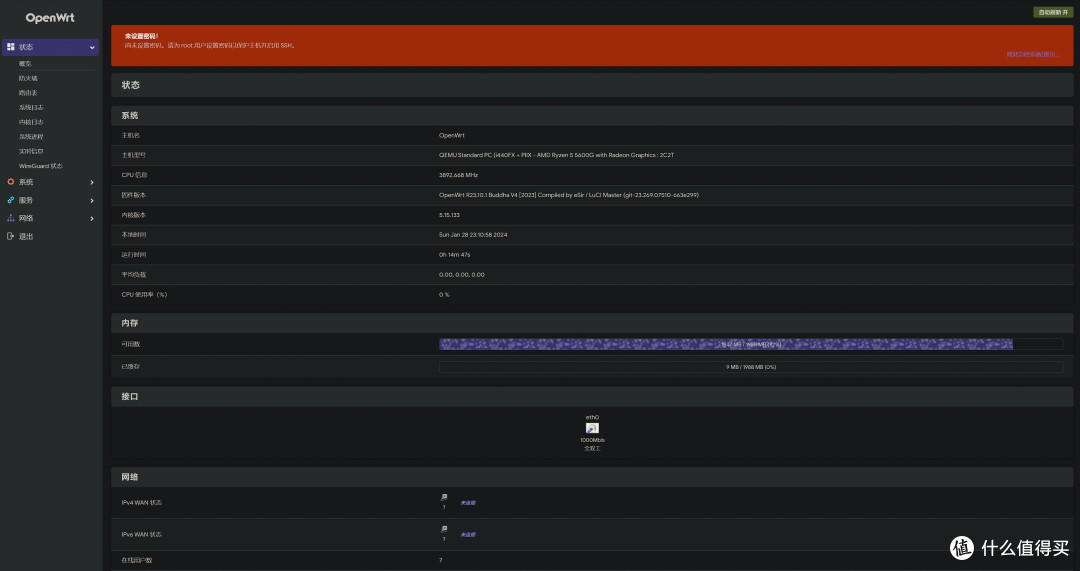The image size is (1080, 571).
Task: Click the QEMU Standard PC model text
Action: click(x=557, y=155)
